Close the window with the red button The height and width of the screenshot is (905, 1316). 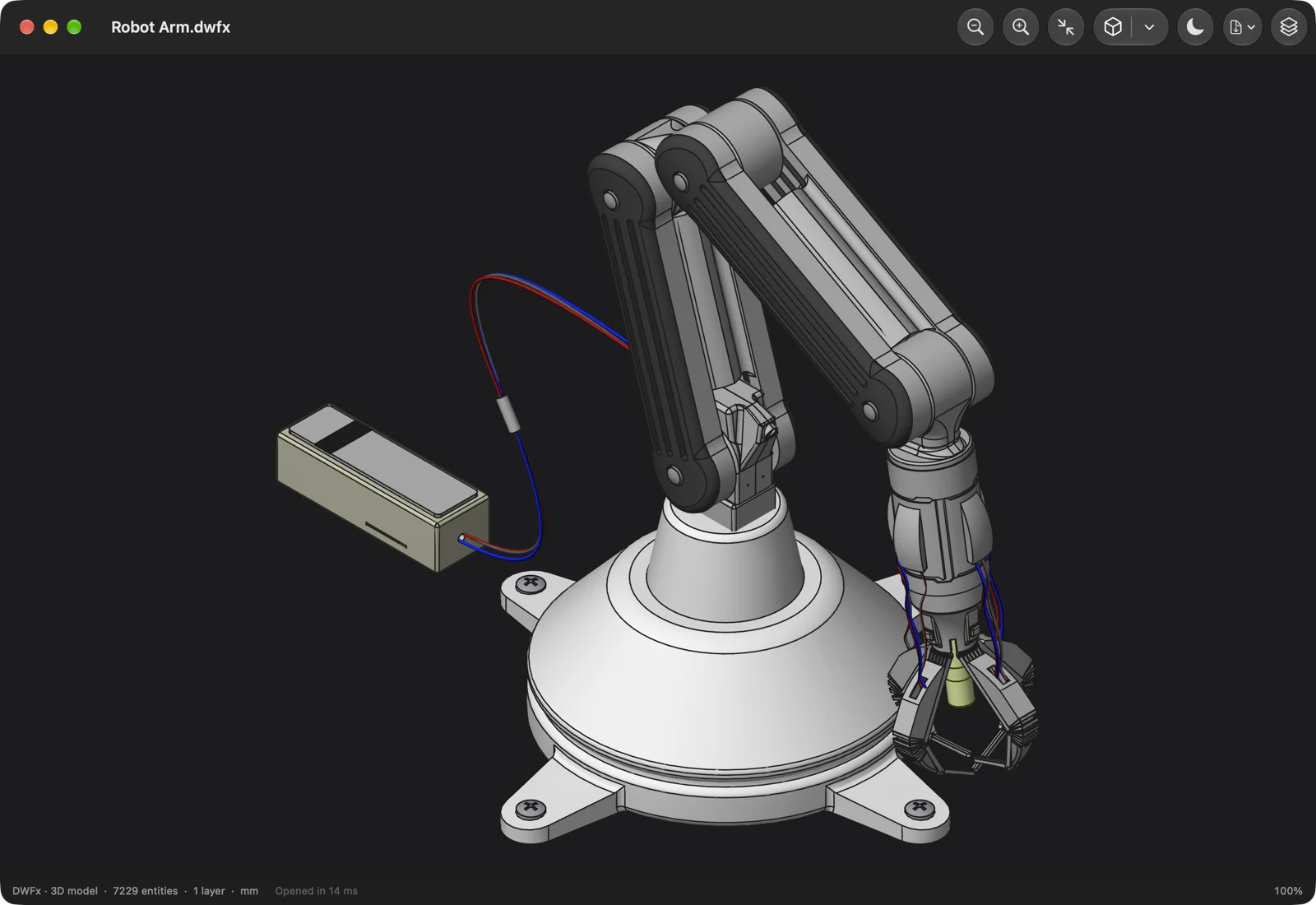pos(26,27)
